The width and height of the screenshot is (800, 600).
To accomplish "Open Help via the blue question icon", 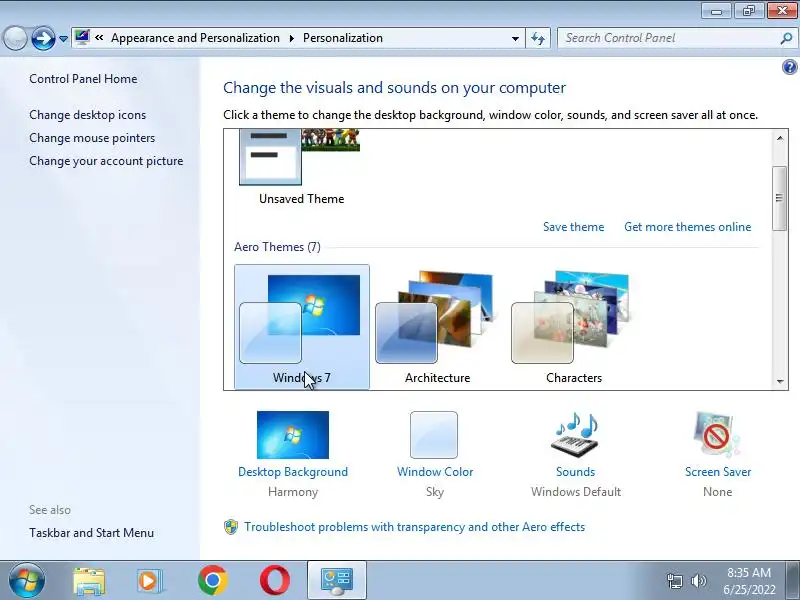I will pyautogui.click(x=789, y=67).
